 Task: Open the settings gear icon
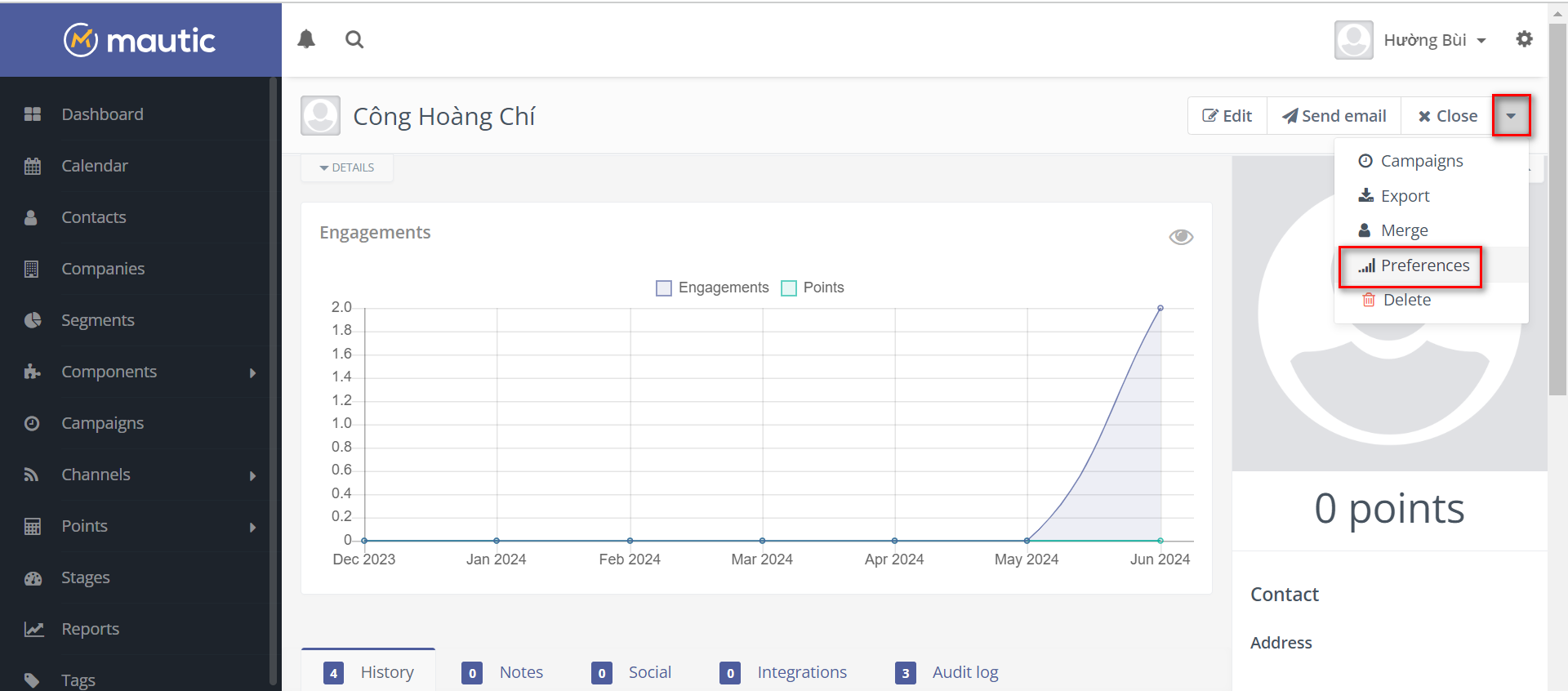[1524, 39]
